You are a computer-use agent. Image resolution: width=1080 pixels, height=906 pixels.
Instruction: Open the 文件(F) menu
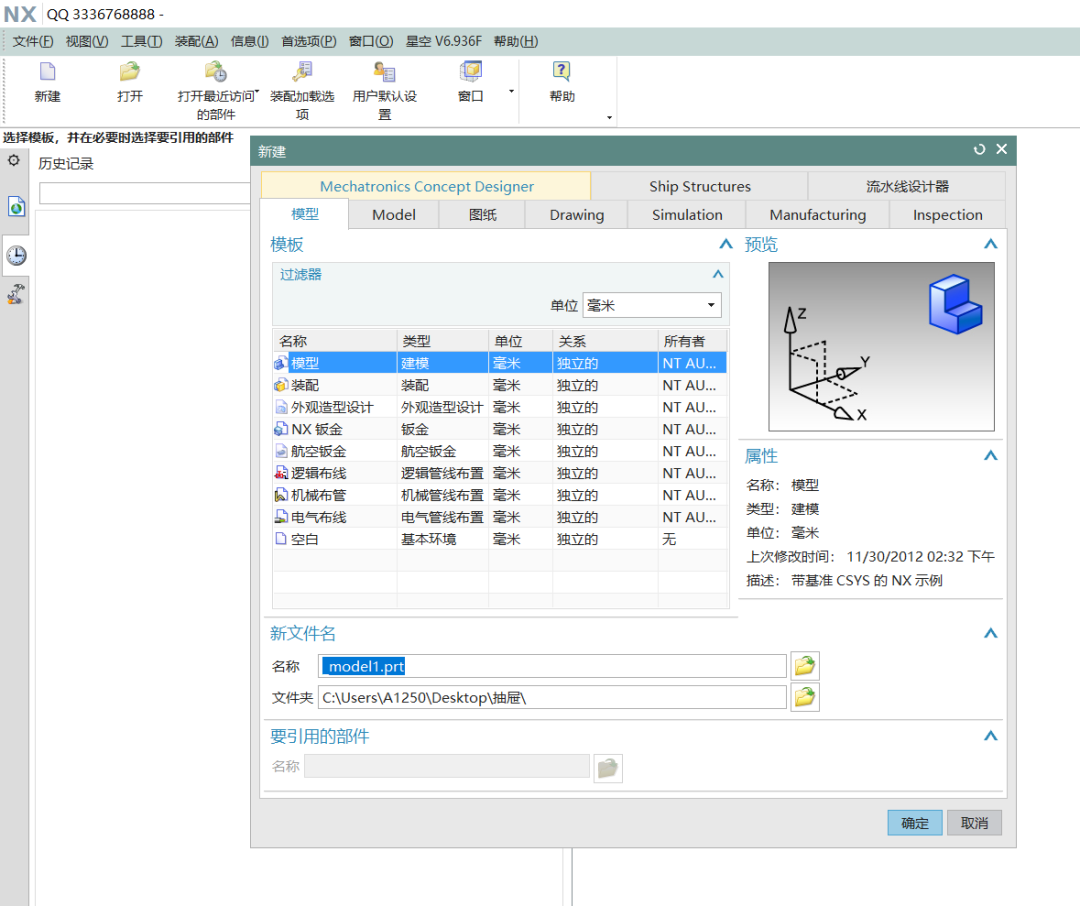coord(32,41)
